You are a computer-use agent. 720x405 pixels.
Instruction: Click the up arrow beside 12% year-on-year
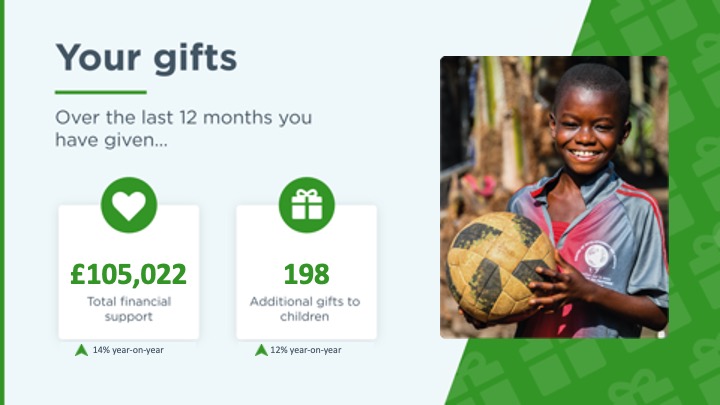coord(261,350)
